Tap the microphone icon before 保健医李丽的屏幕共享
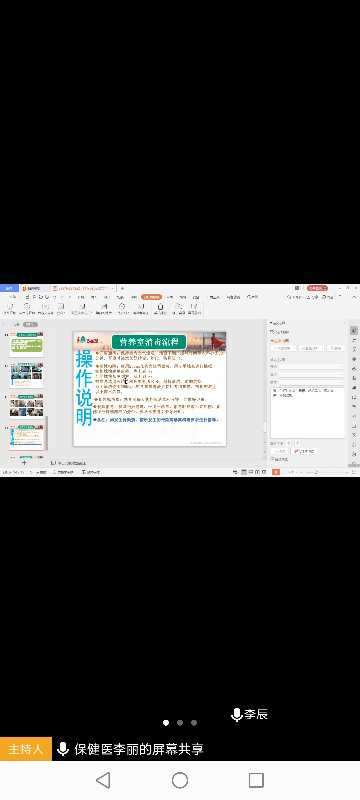Image resolution: width=360 pixels, height=800 pixels. tap(63, 749)
